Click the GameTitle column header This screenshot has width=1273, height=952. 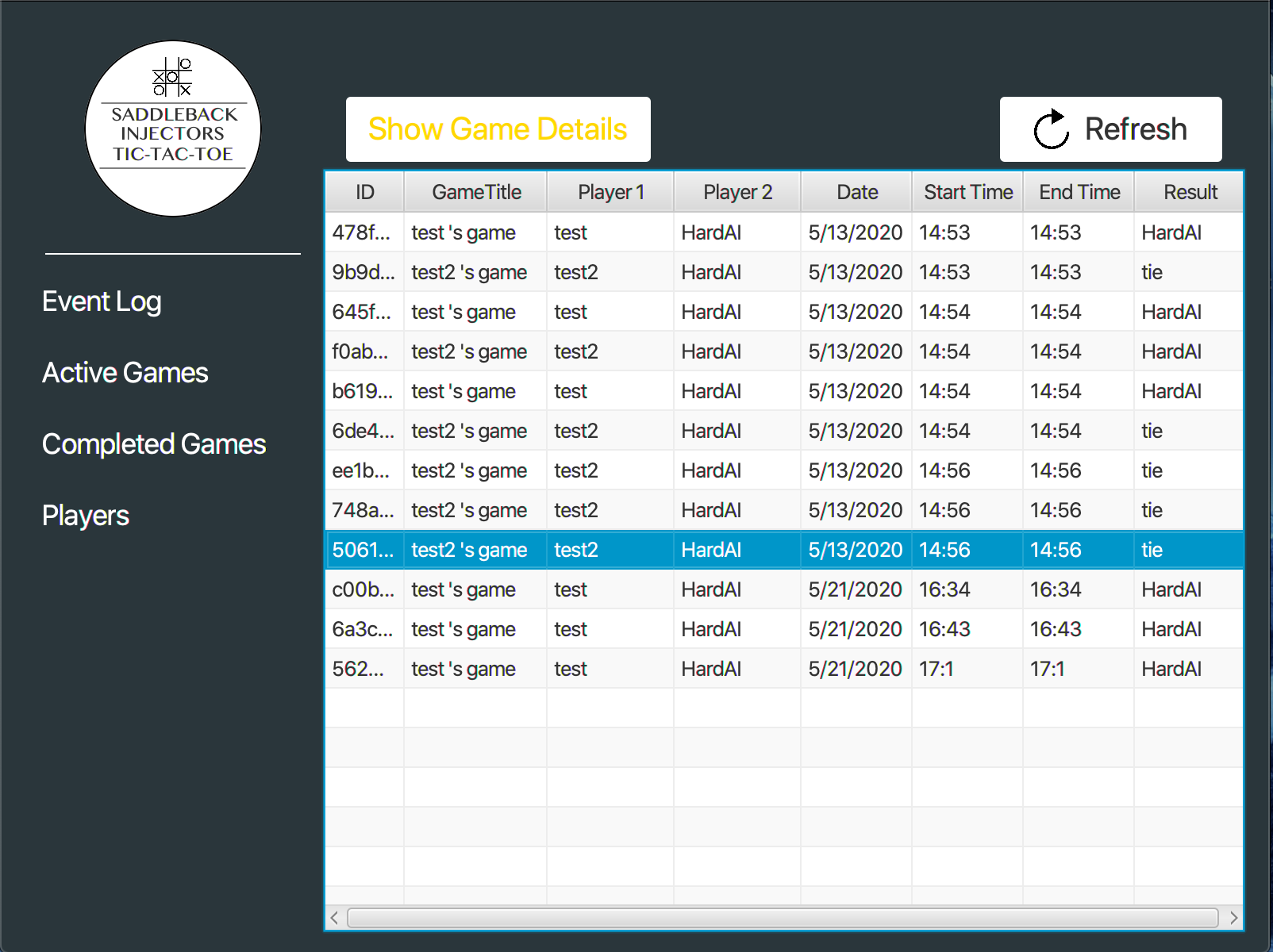pos(475,191)
